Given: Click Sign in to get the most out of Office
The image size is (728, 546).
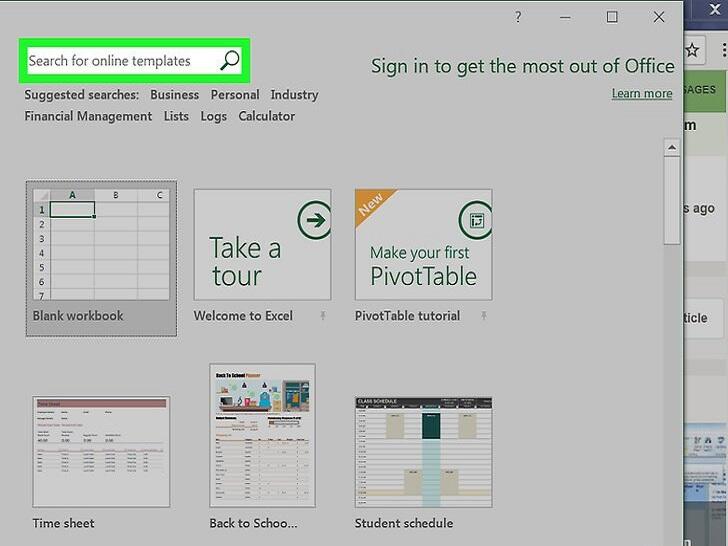Looking at the screenshot, I should click(522, 66).
